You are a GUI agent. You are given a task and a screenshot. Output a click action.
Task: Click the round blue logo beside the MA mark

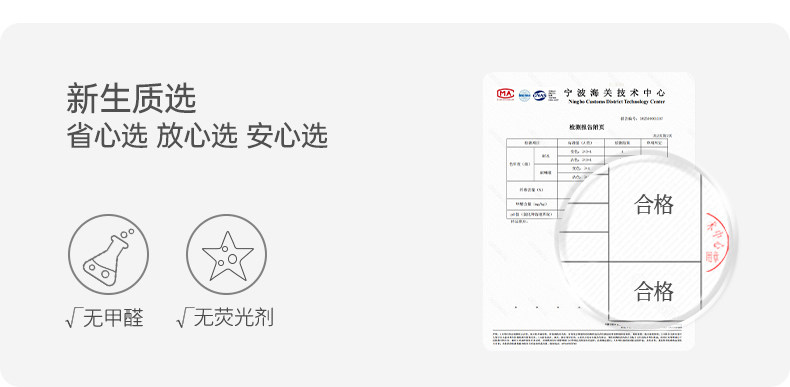tap(524, 95)
